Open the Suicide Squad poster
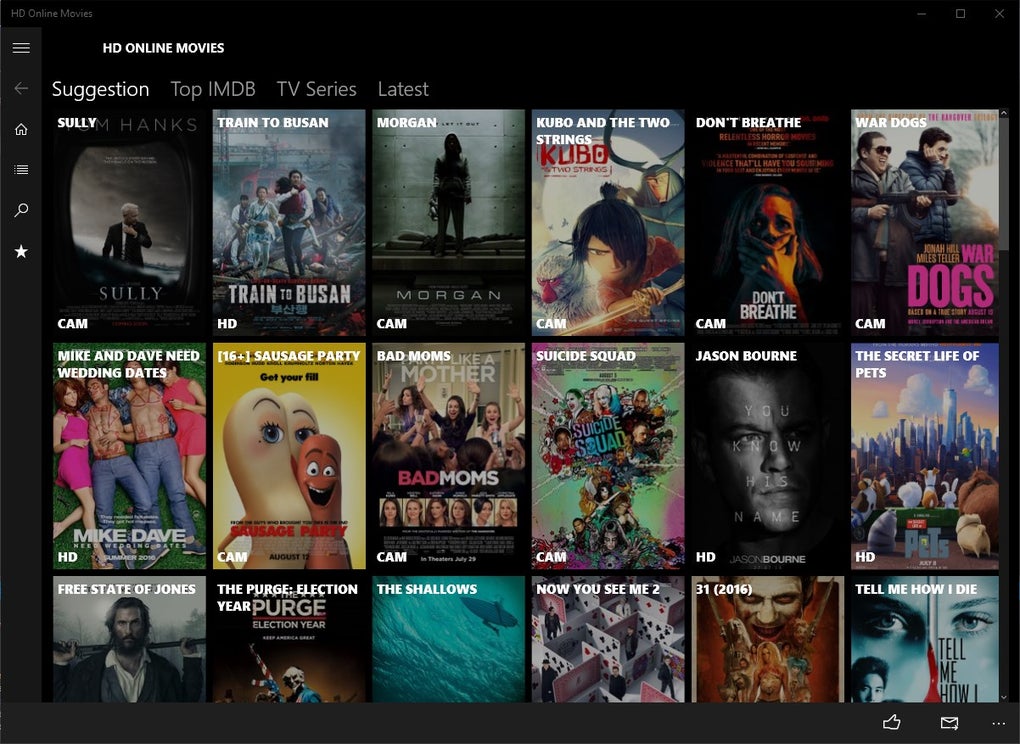The height and width of the screenshot is (744, 1020). click(608, 456)
